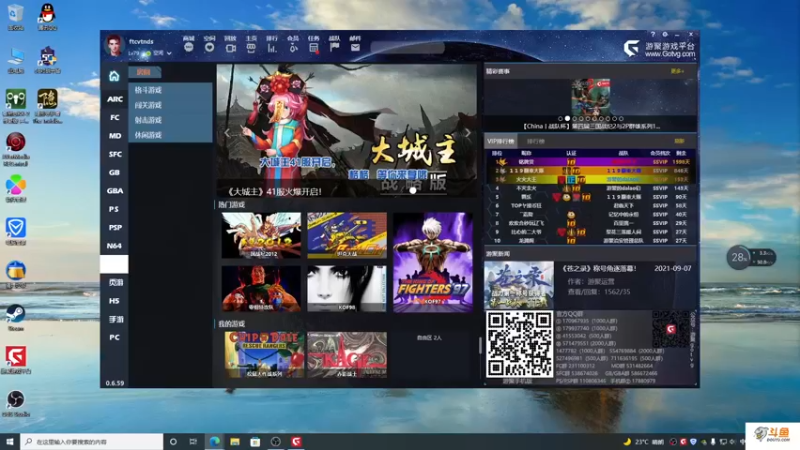The width and height of the screenshot is (800, 450).
Task: Select the TOP rank 6 row
Action: tap(590, 206)
